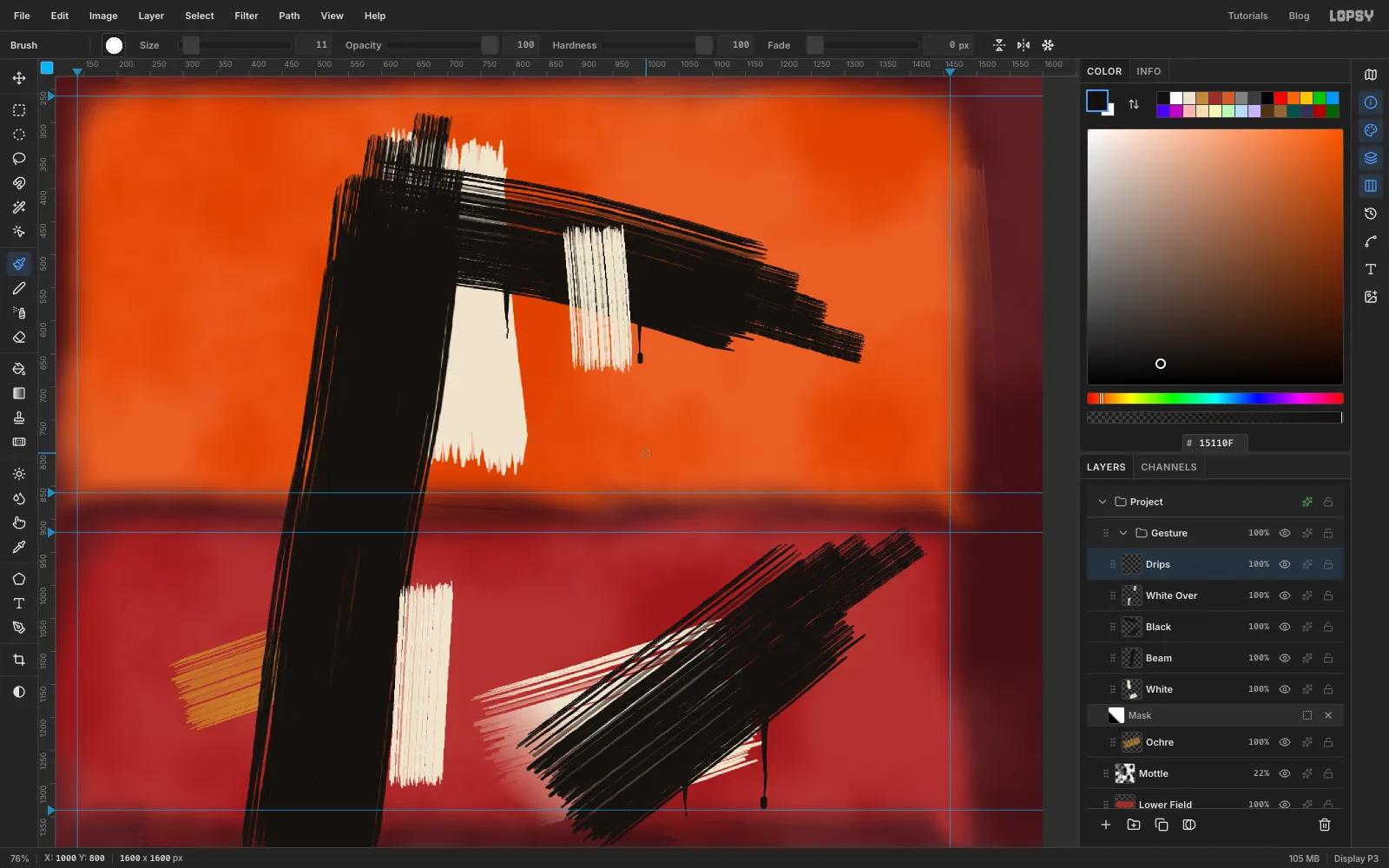Hide the White Over layer
1389x868 pixels.
click(1285, 595)
